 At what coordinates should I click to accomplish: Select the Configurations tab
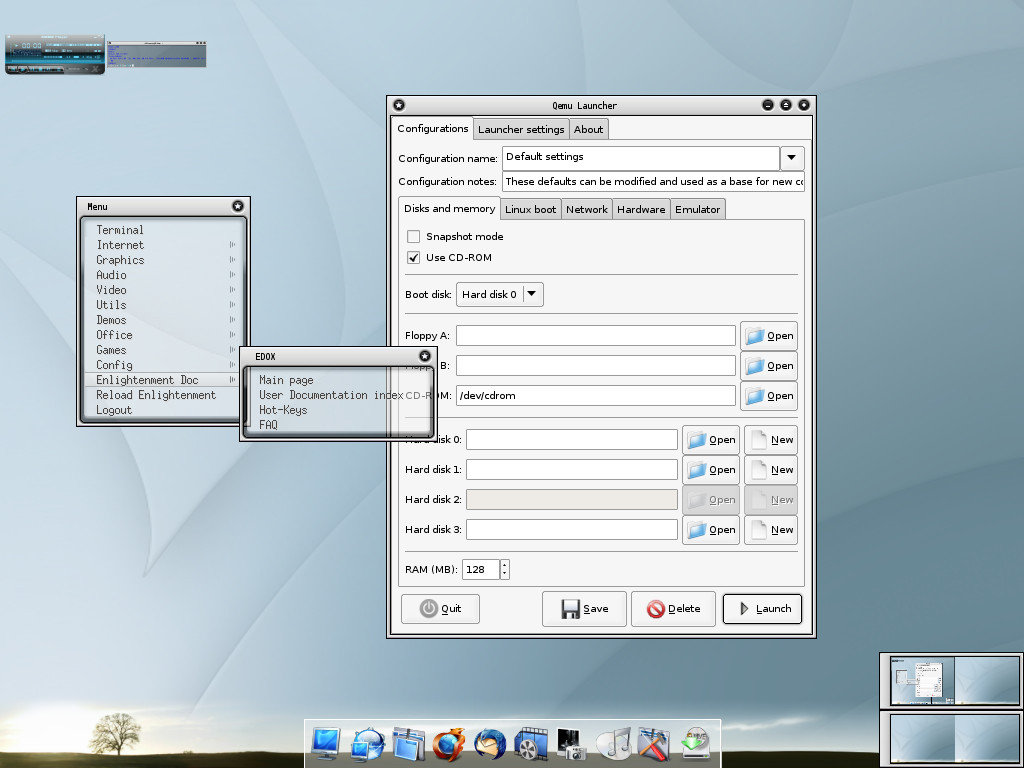click(432, 129)
